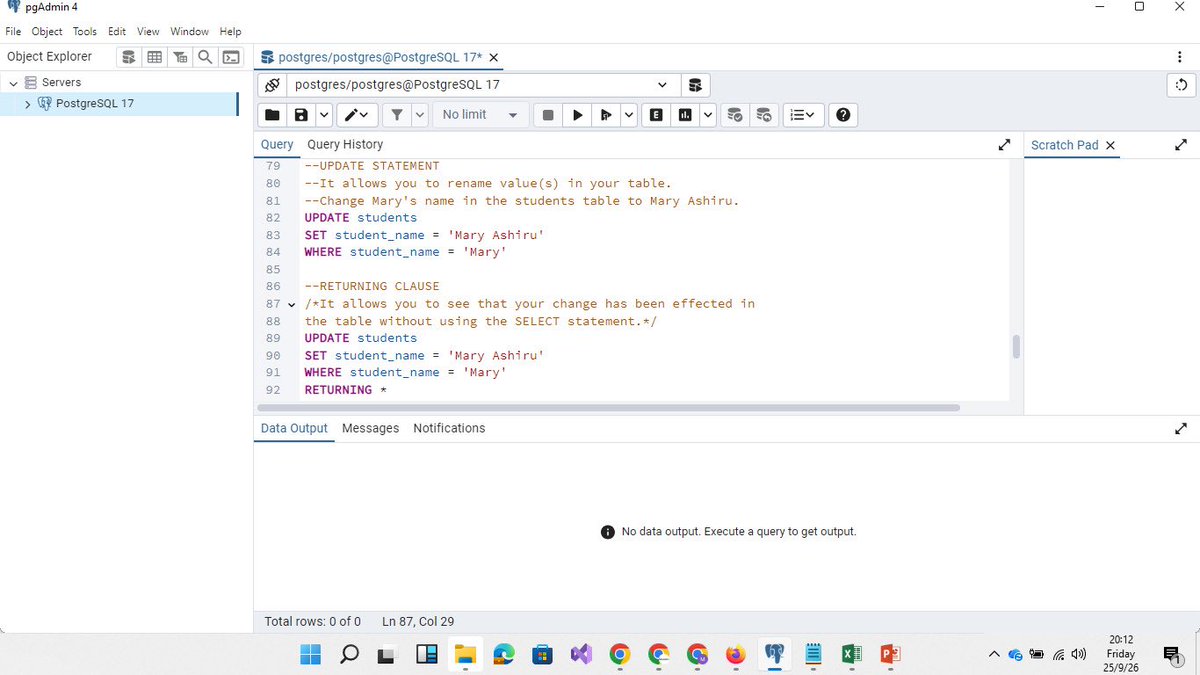Close the postgres/postgres@PostgreSQL 17 query tab
Image resolution: width=1200 pixels, height=675 pixels.
coord(494,57)
